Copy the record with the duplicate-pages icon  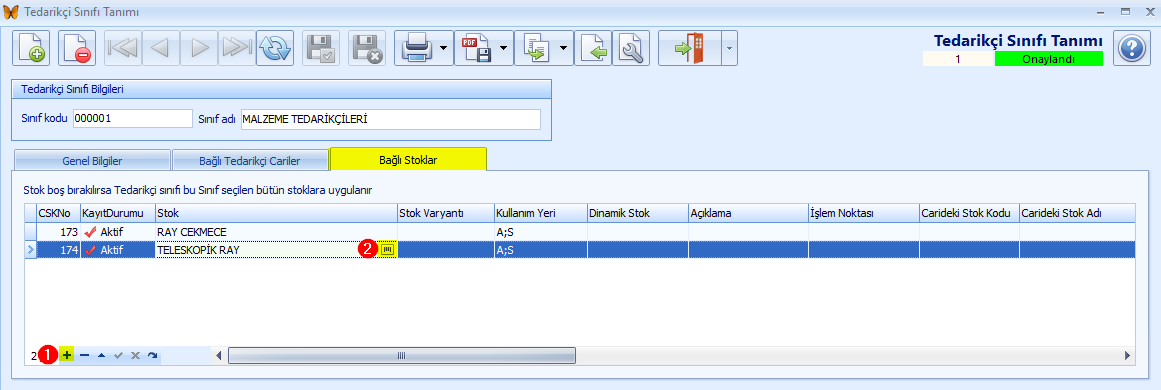tap(535, 49)
